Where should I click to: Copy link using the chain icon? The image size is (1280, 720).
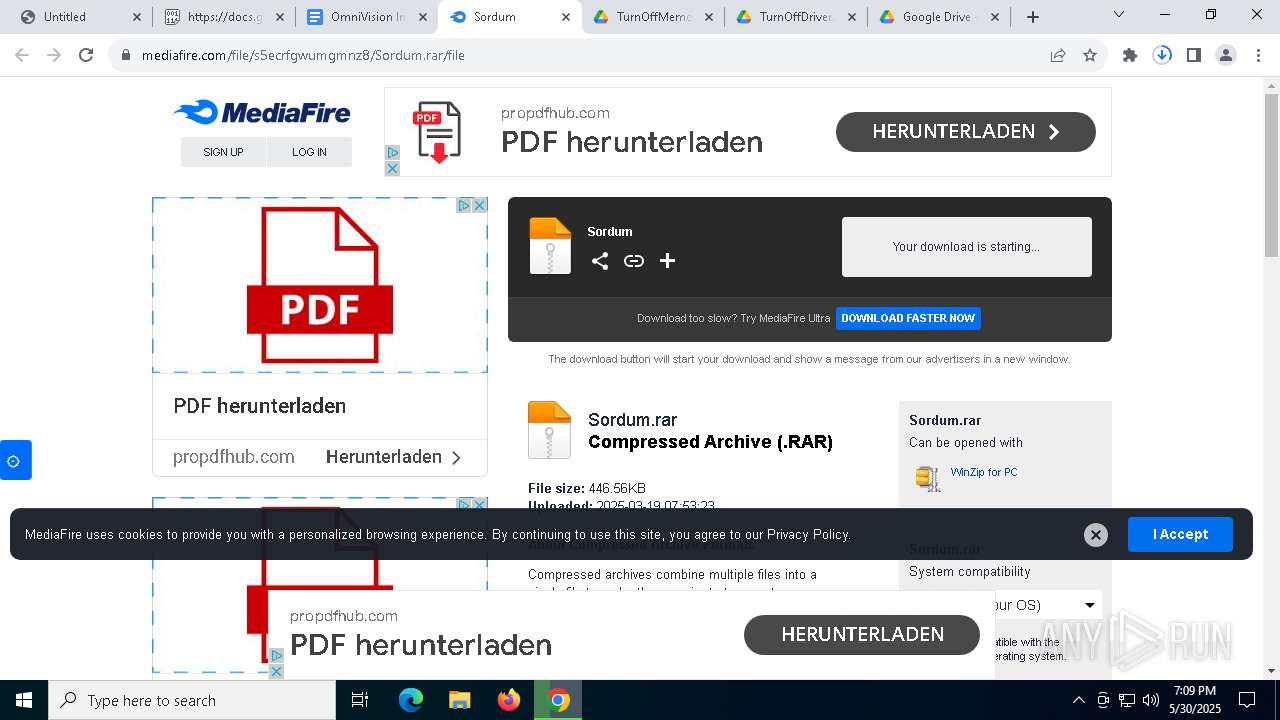[x=634, y=261]
